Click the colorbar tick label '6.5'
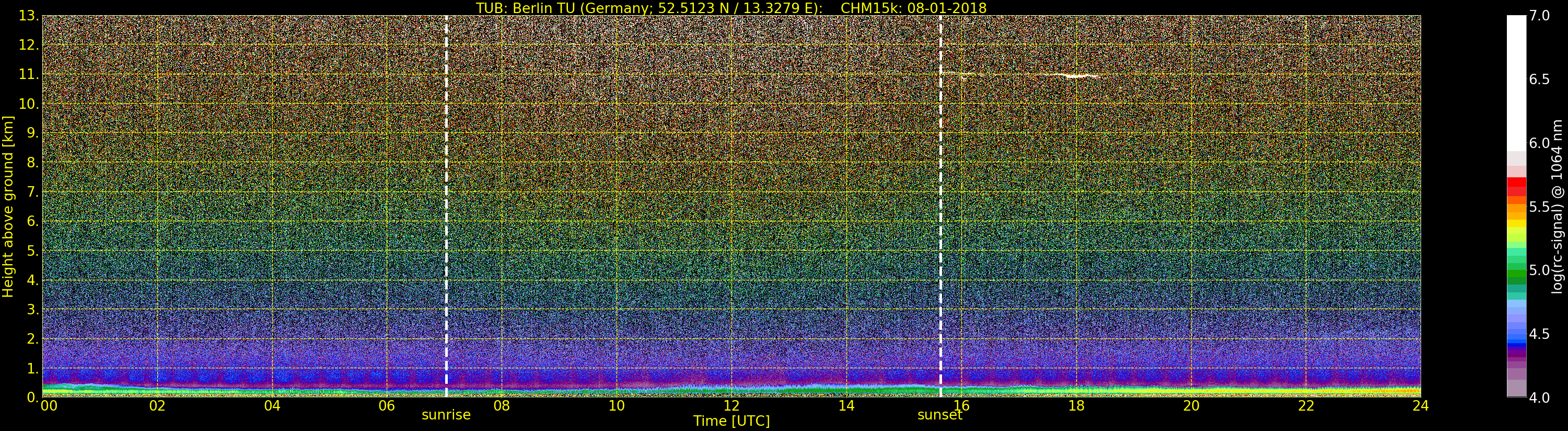Viewport: 1568px width, 431px height. pos(1539,80)
